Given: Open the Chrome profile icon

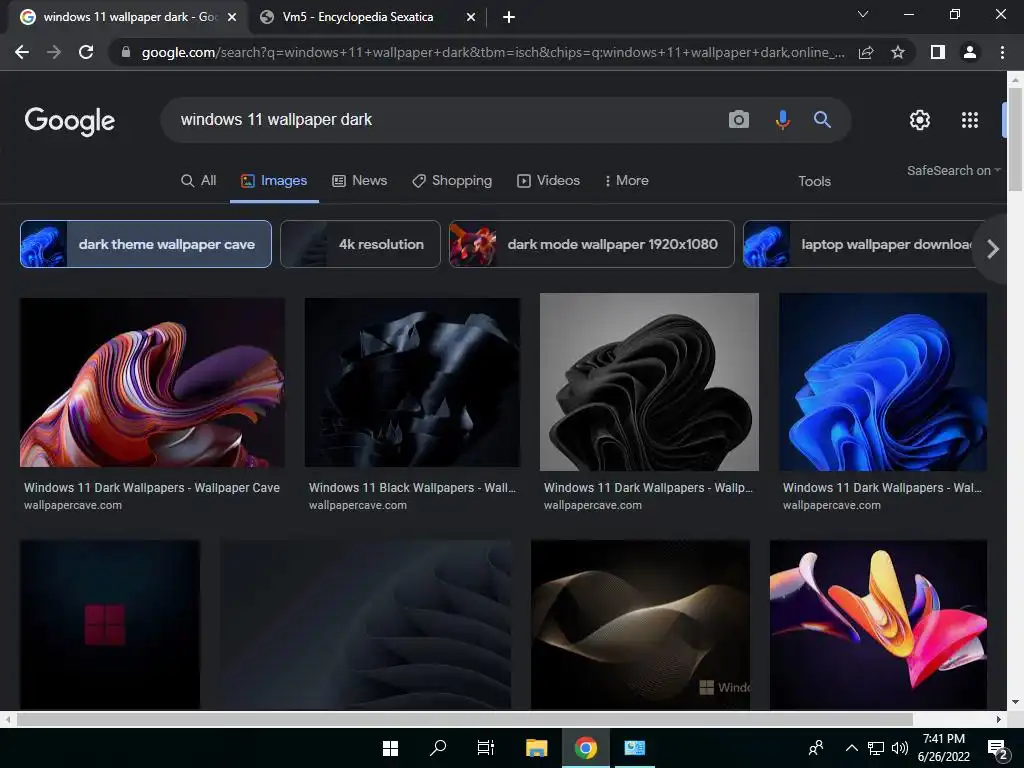Looking at the screenshot, I should 970,52.
